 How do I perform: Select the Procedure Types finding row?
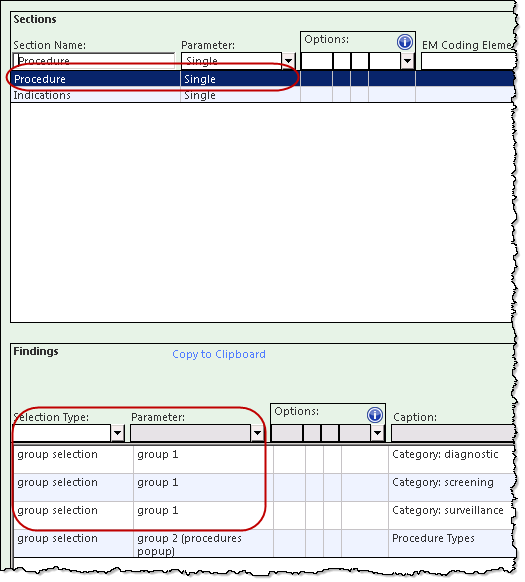click(x=265, y=543)
